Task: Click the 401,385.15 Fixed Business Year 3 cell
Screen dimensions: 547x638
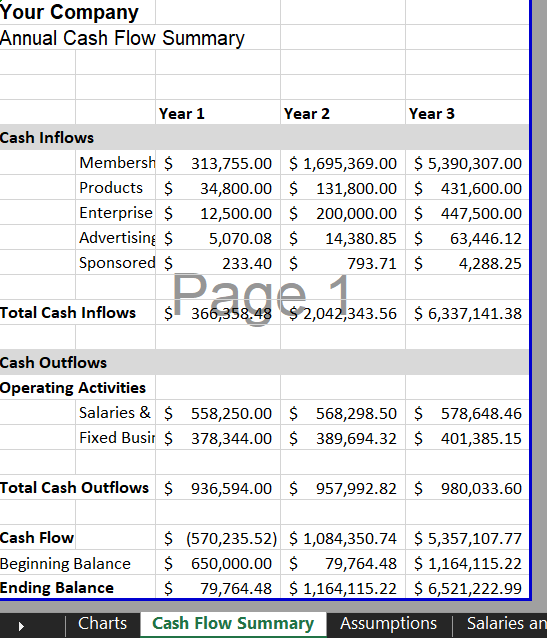Action: pos(467,438)
